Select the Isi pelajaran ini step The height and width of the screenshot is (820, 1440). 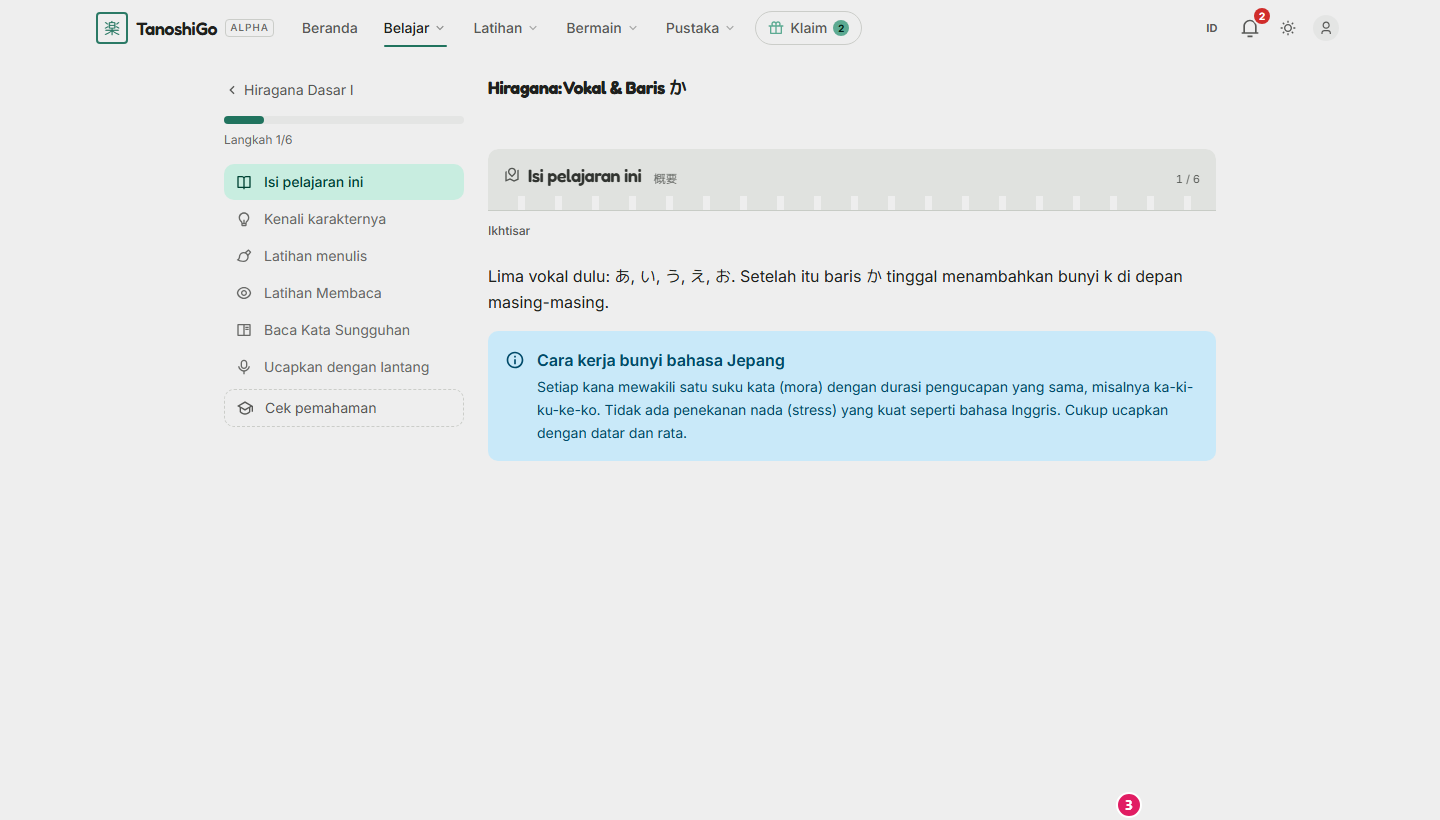(344, 182)
